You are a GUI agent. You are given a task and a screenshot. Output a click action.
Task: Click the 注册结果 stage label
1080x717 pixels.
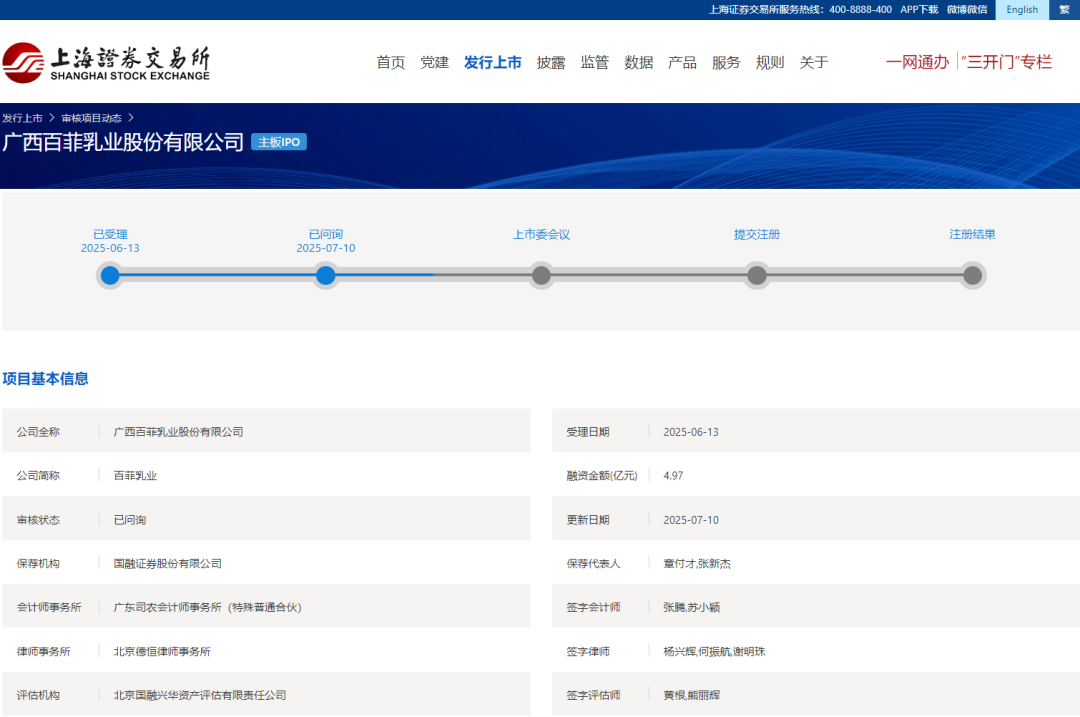point(973,235)
